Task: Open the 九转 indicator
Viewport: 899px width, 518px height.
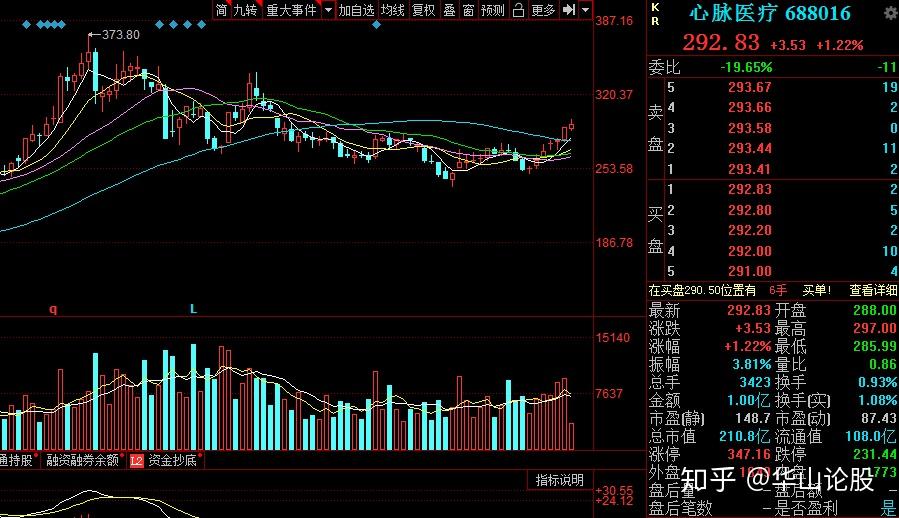Action: point(246,10)
